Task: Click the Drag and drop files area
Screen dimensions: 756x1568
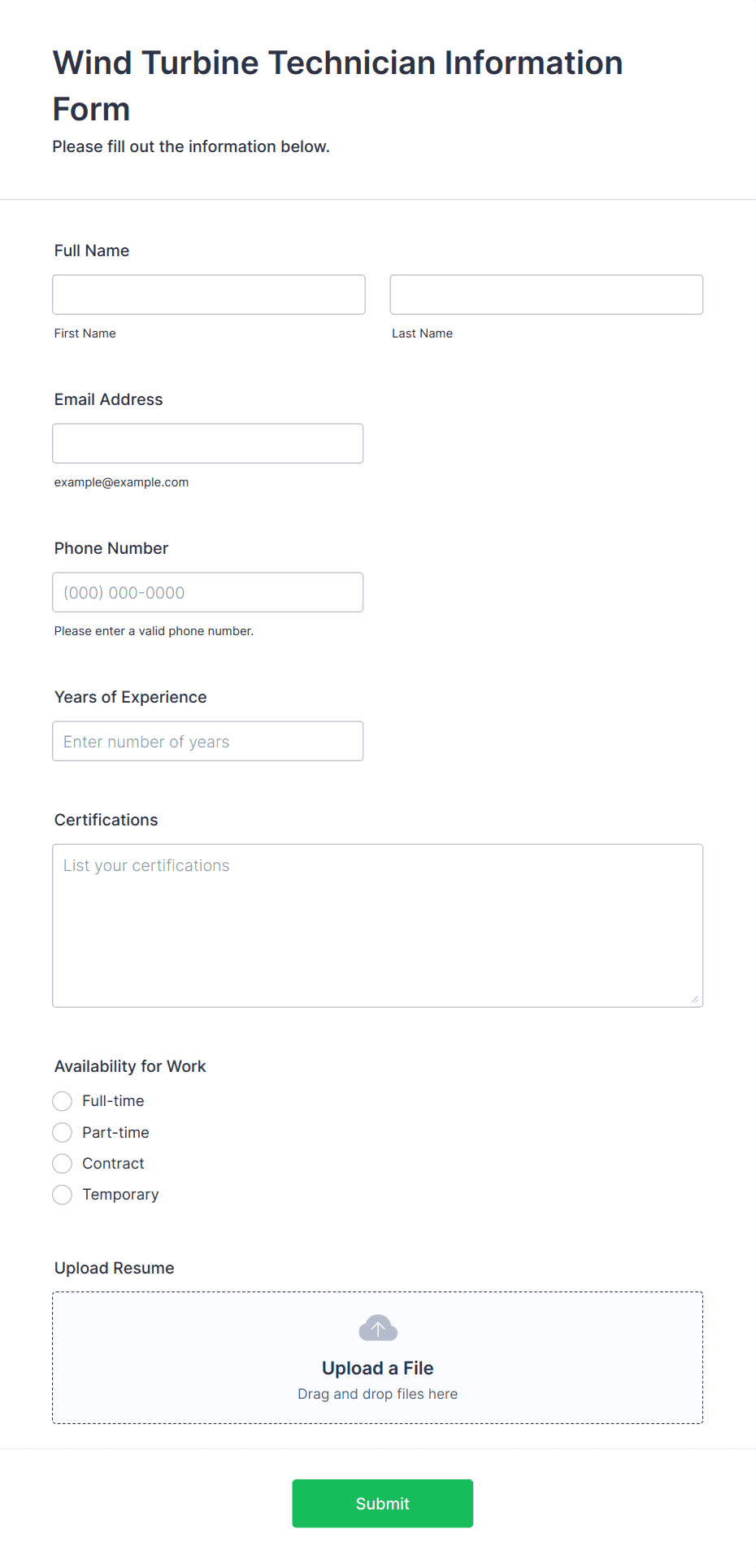Action: pos(378,1357)
